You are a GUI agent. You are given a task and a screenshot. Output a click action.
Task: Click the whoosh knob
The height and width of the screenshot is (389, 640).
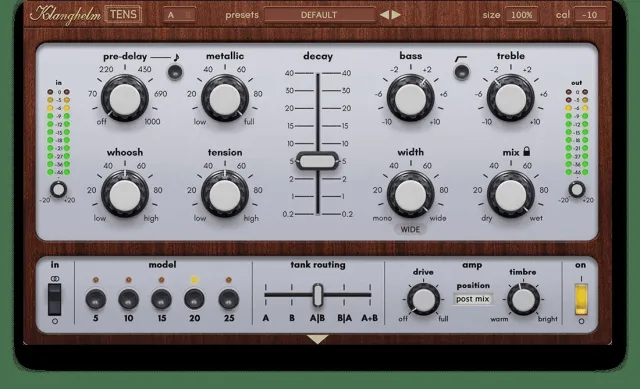click(x=125, y=194)
